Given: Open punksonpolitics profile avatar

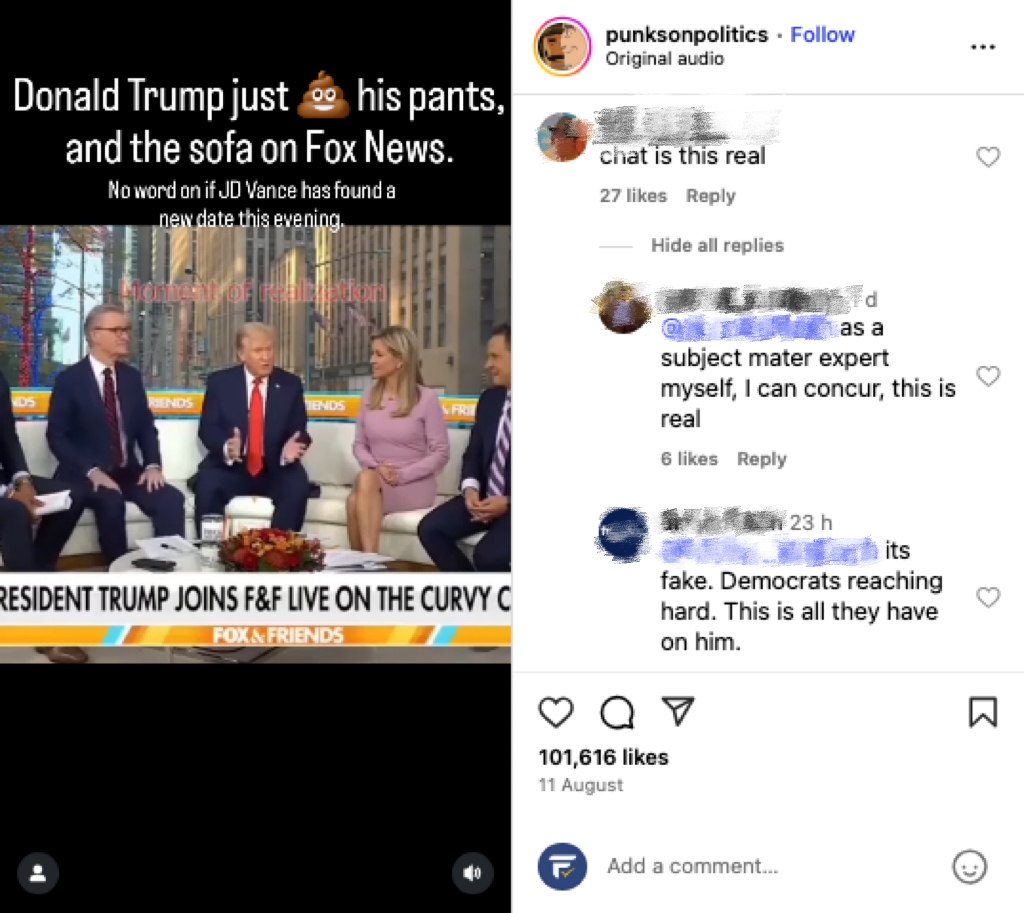Looking at the screenshot, I should point(562,46).
